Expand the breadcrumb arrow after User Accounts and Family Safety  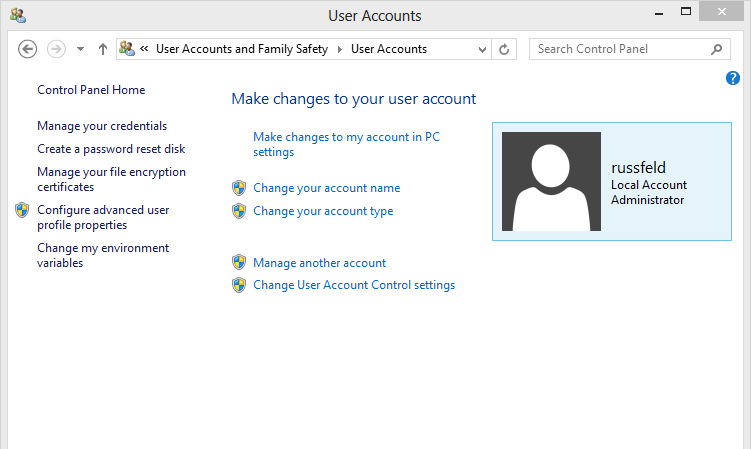coord(339,49)
